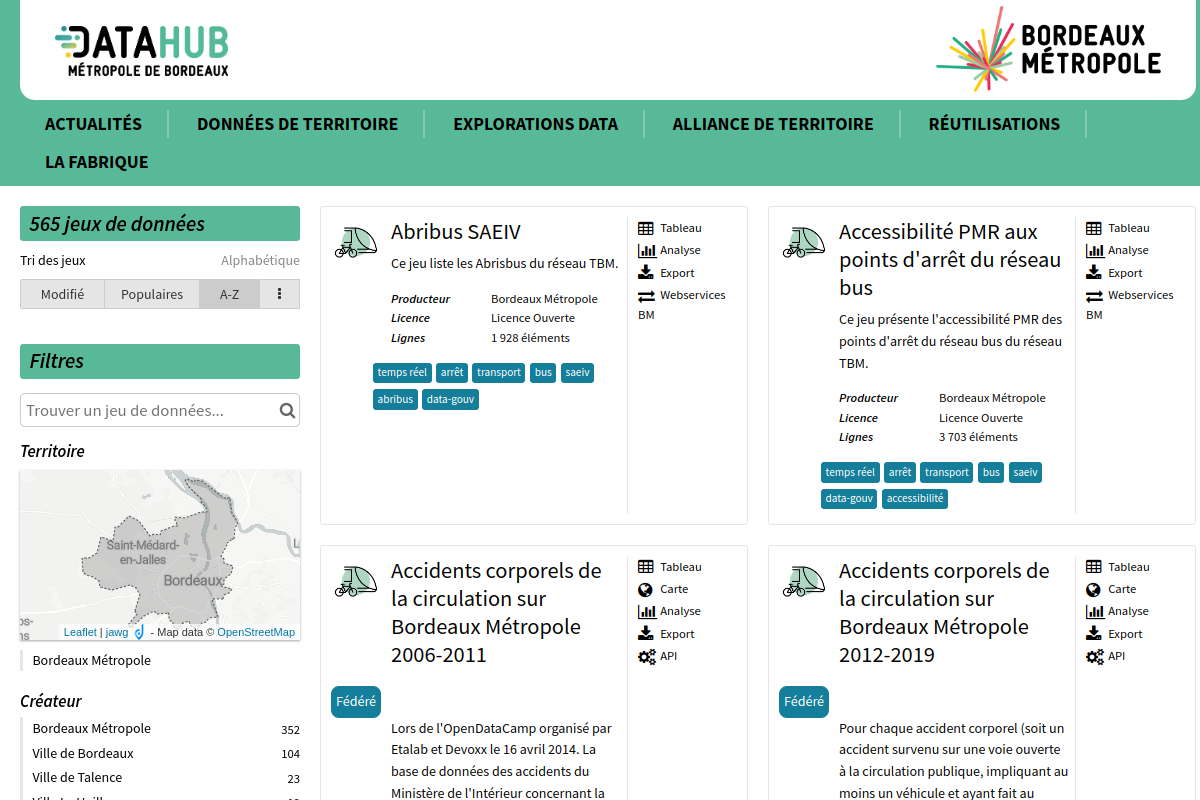Go to Actualités menu
The width and height of the screenshot is (1200, 800).
[x=94, y=124]
